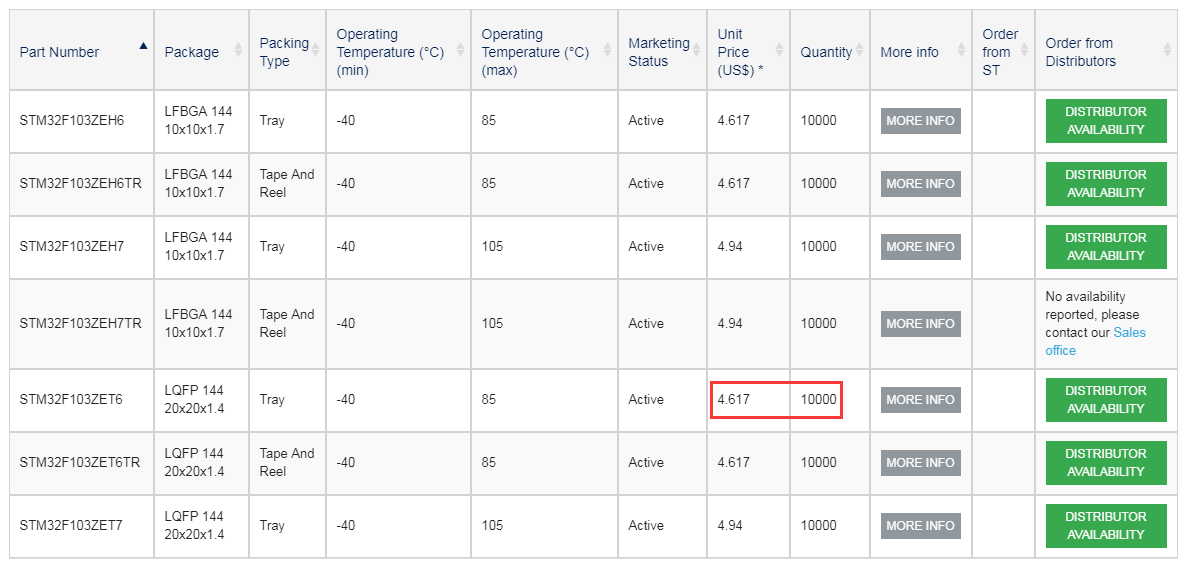Sort by Operating Temperature min column
The width and height of the screenshot is (1191, 569).
[x=460, y=50]
